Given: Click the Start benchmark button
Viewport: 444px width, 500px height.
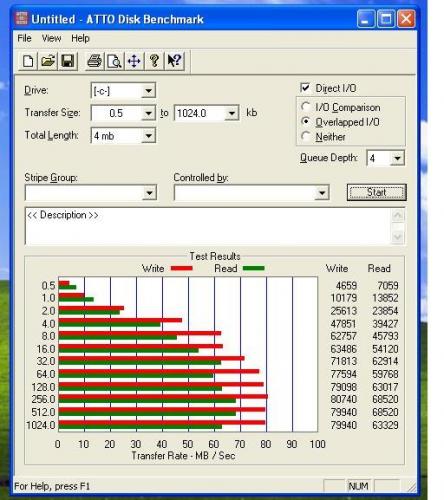Looking at the screenshot, I should [377, 192].
